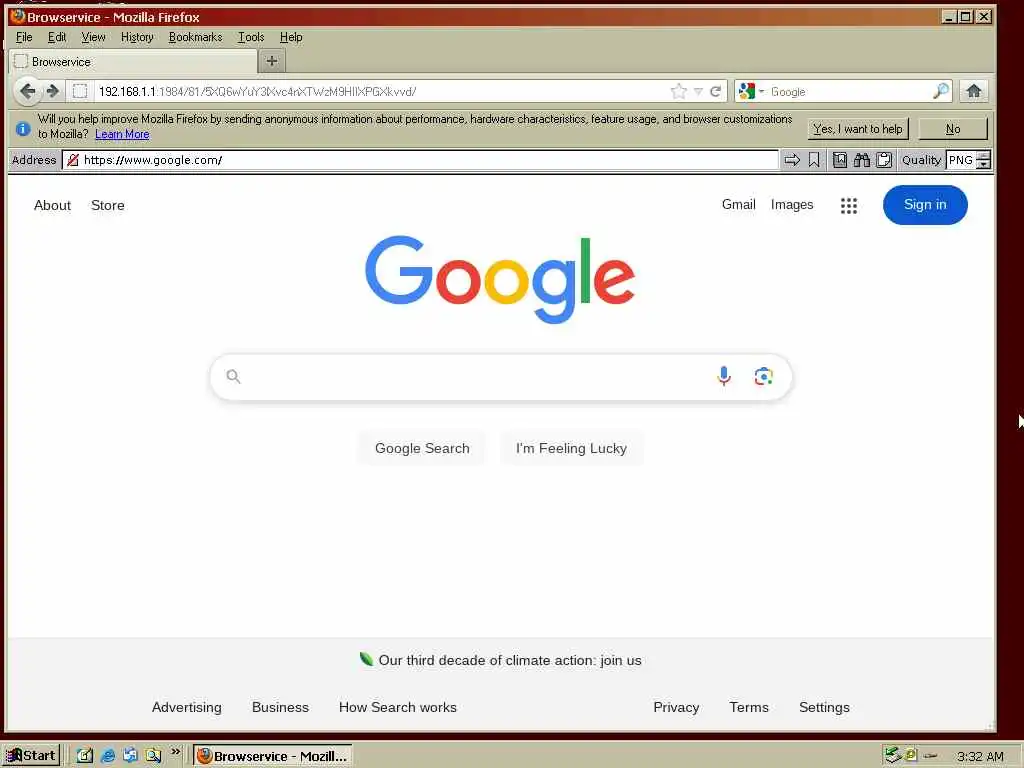Open the Windows Start menu
This screenshot has width=1024, height=768.
click(31, 756)
